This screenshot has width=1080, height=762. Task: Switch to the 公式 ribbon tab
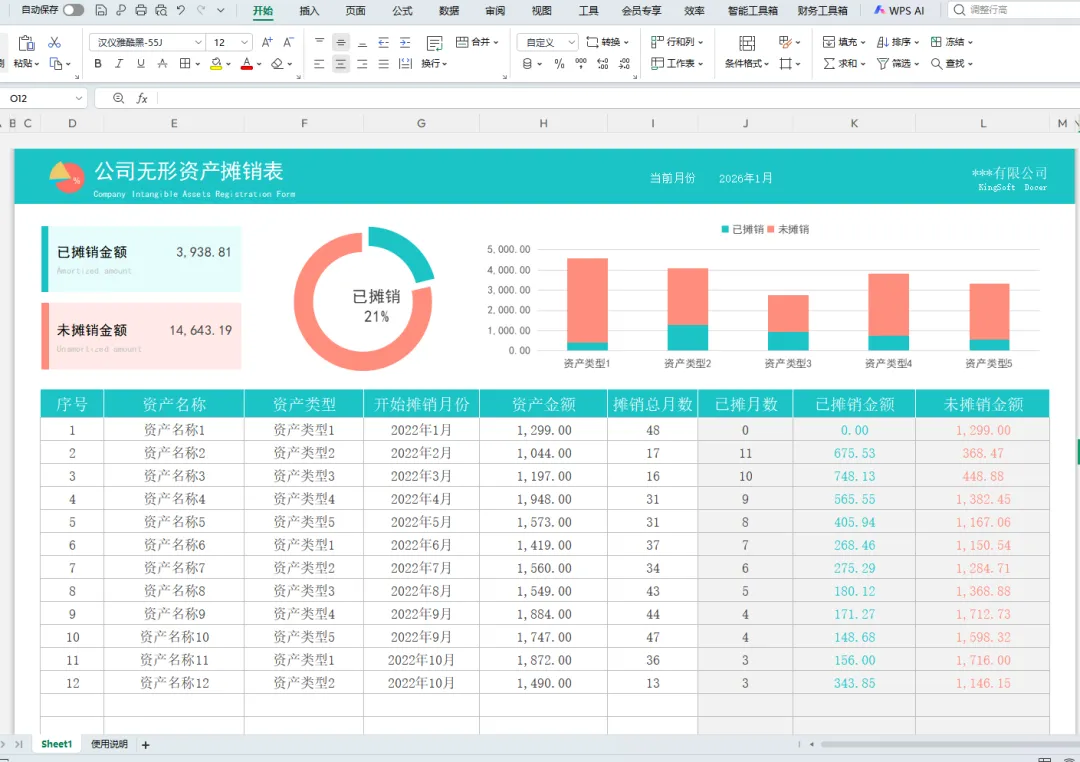coord(402,10)
